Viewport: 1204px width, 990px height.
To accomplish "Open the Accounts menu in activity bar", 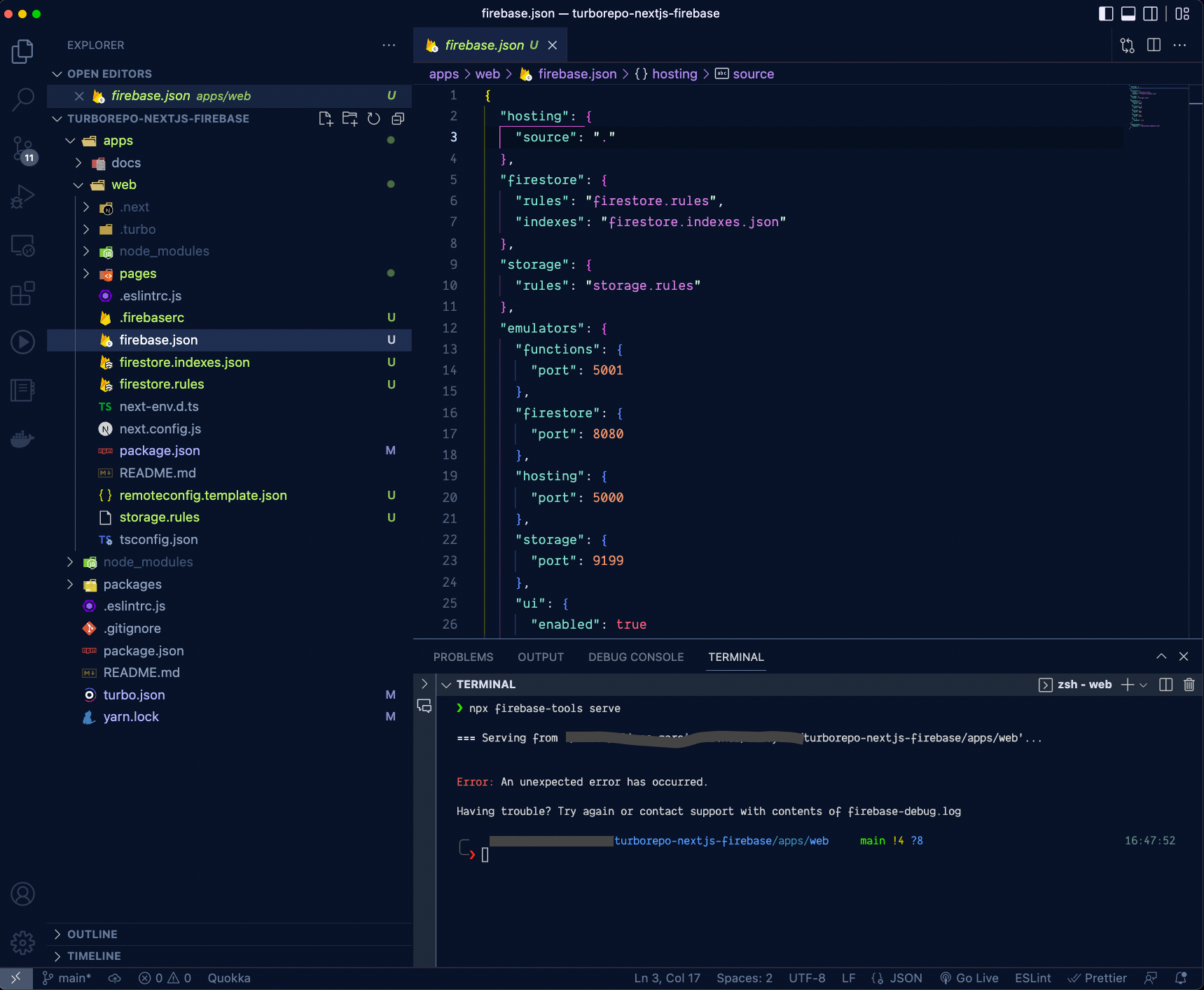I will (x=22, y=894).
